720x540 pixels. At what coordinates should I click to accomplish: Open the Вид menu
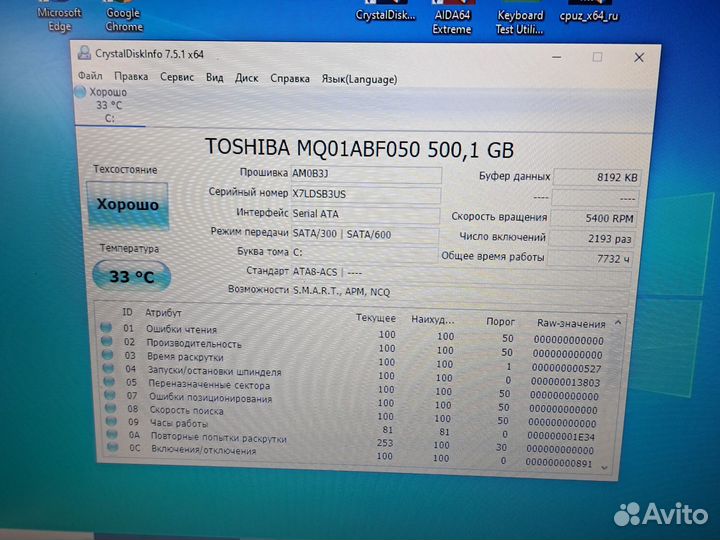pyautogui.click(x=214, y=78)
